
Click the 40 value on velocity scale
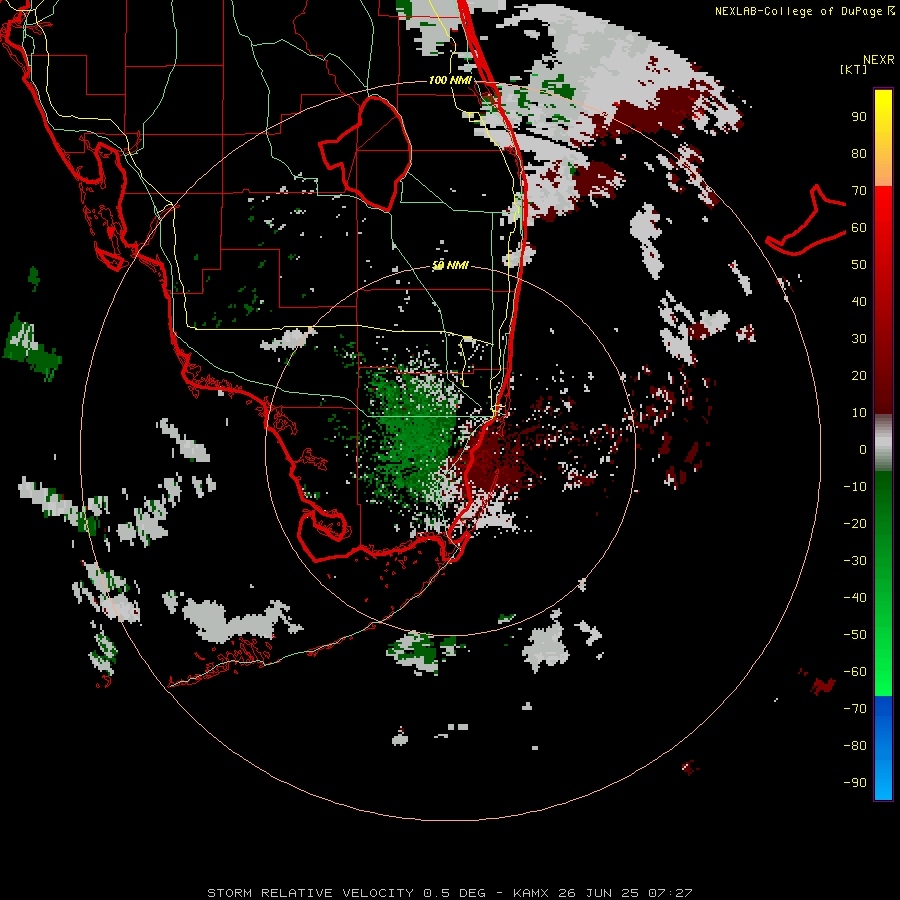tap(859, 301)
